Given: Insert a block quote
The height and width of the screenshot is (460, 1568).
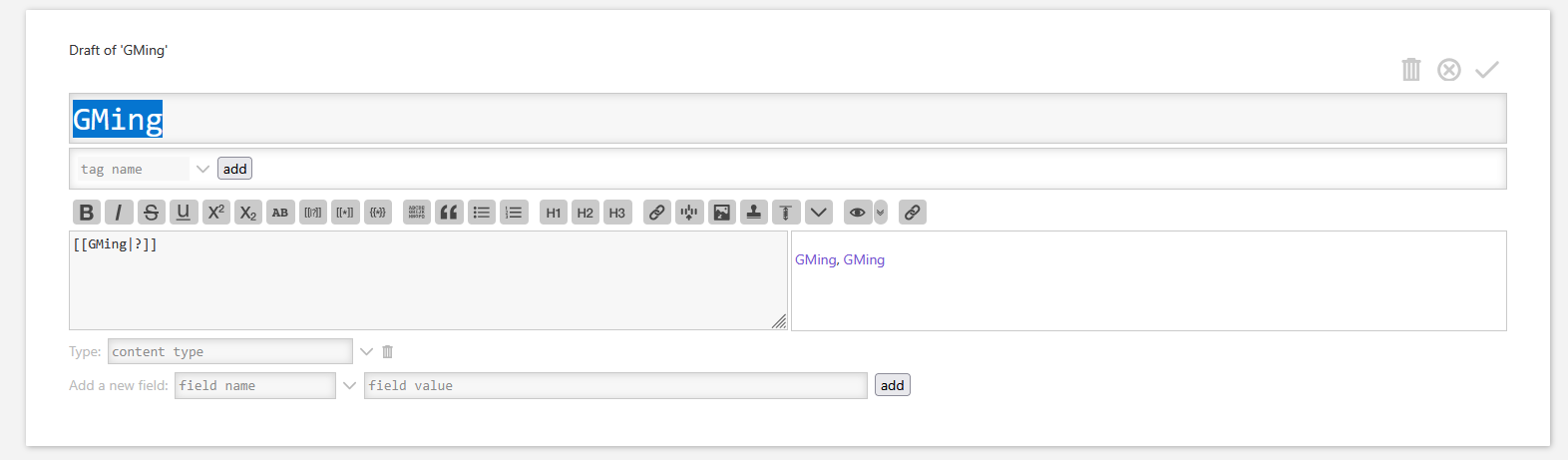Looking at the screenshot, I should pos(449,213).
